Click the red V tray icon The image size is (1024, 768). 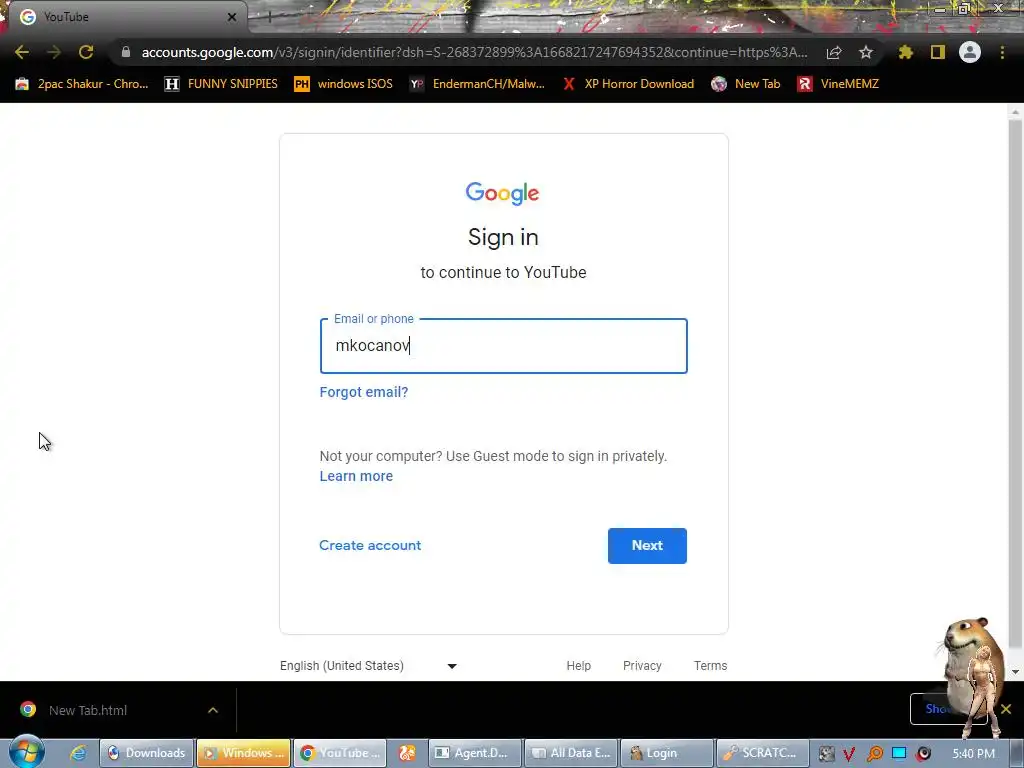(849, 754)
